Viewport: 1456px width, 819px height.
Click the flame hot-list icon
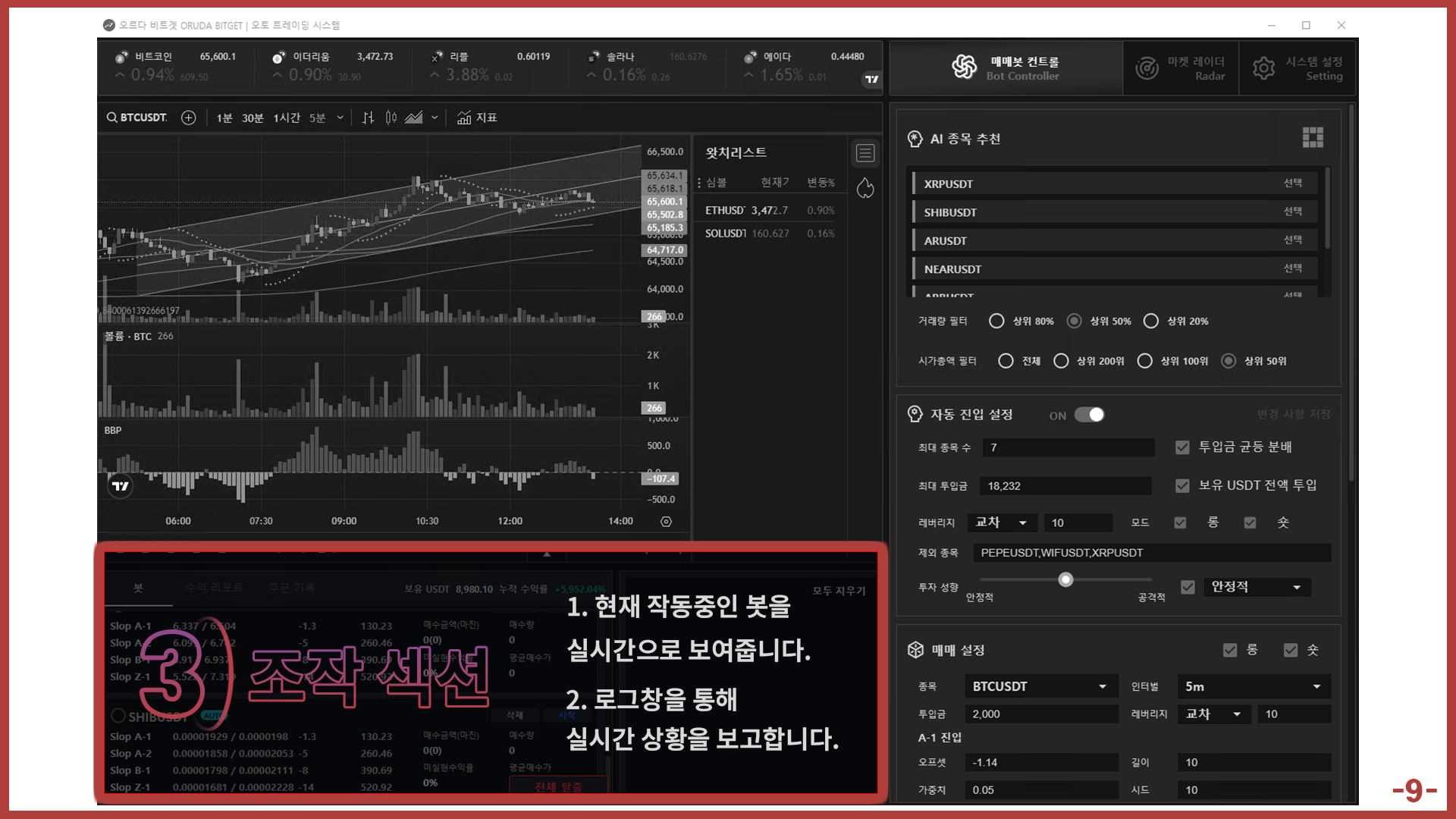865,188
